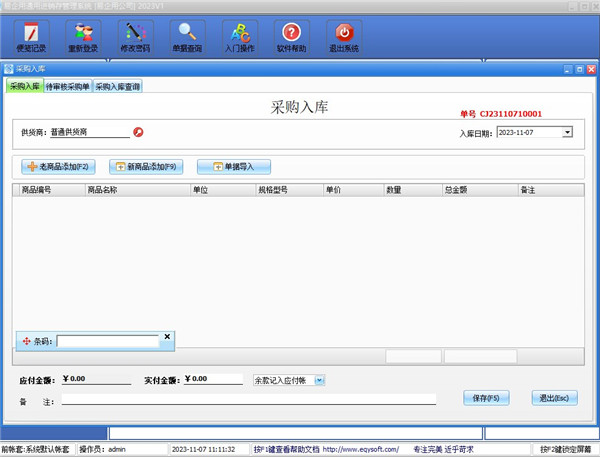Click the 数量 column header
The height and width of the screenshot is (457, 600).
pyautogui.click(x=413, y=190)
